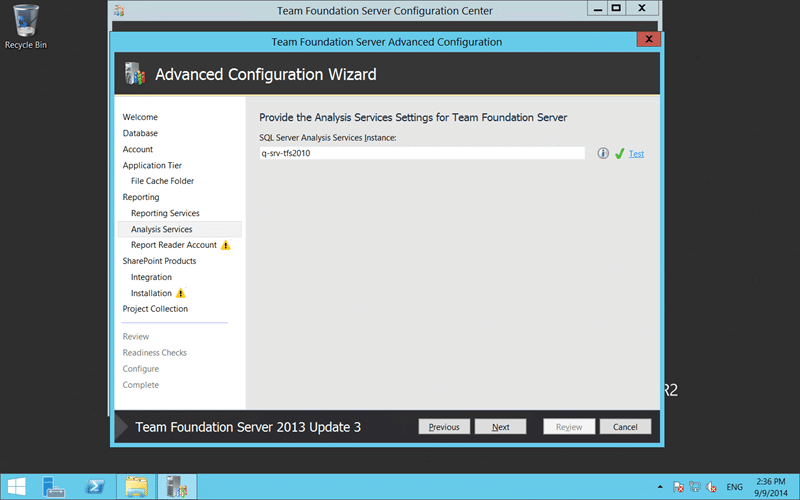Click the warning icon next to Installation
This screenshot has width=800, height=500.
(181, 293)
